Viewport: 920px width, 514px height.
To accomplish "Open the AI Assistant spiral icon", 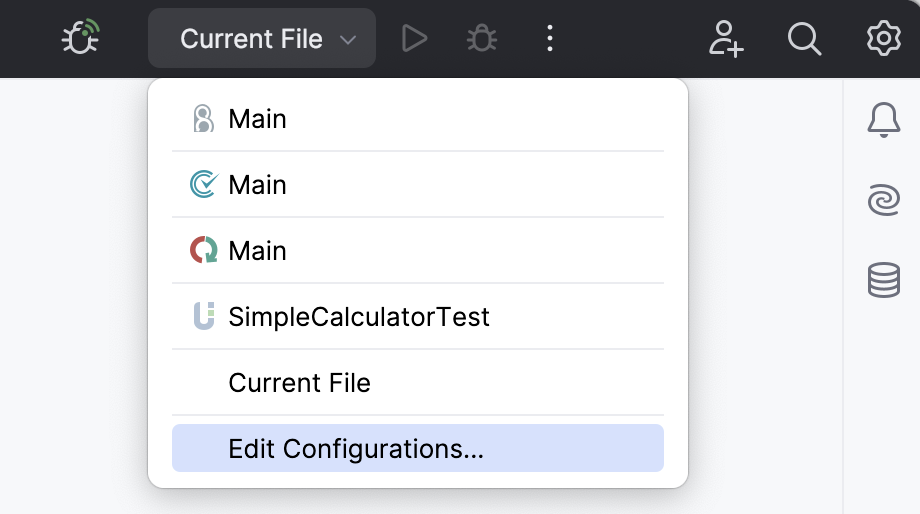I will 883,200.
